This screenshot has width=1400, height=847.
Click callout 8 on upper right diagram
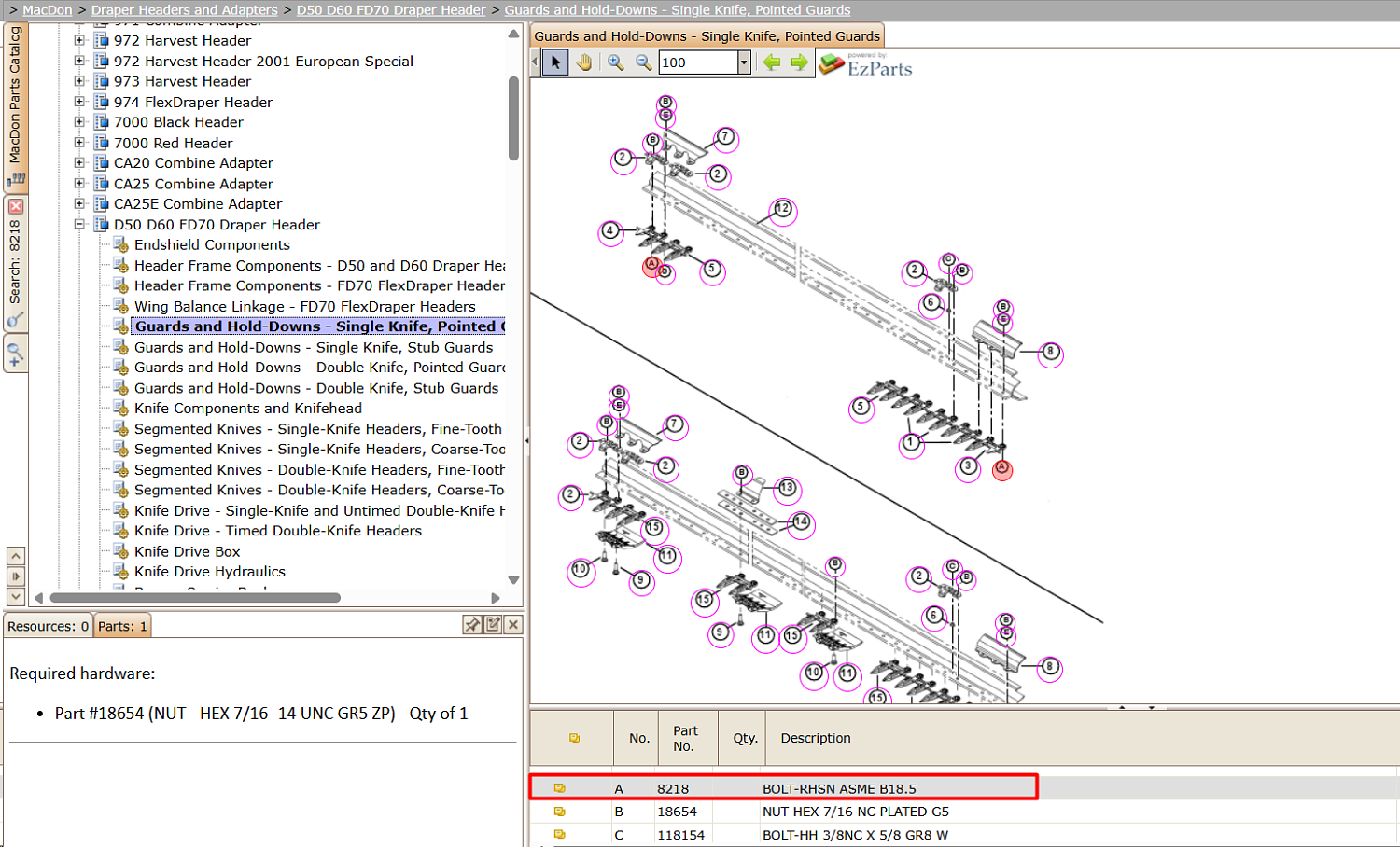point(1051,353)
